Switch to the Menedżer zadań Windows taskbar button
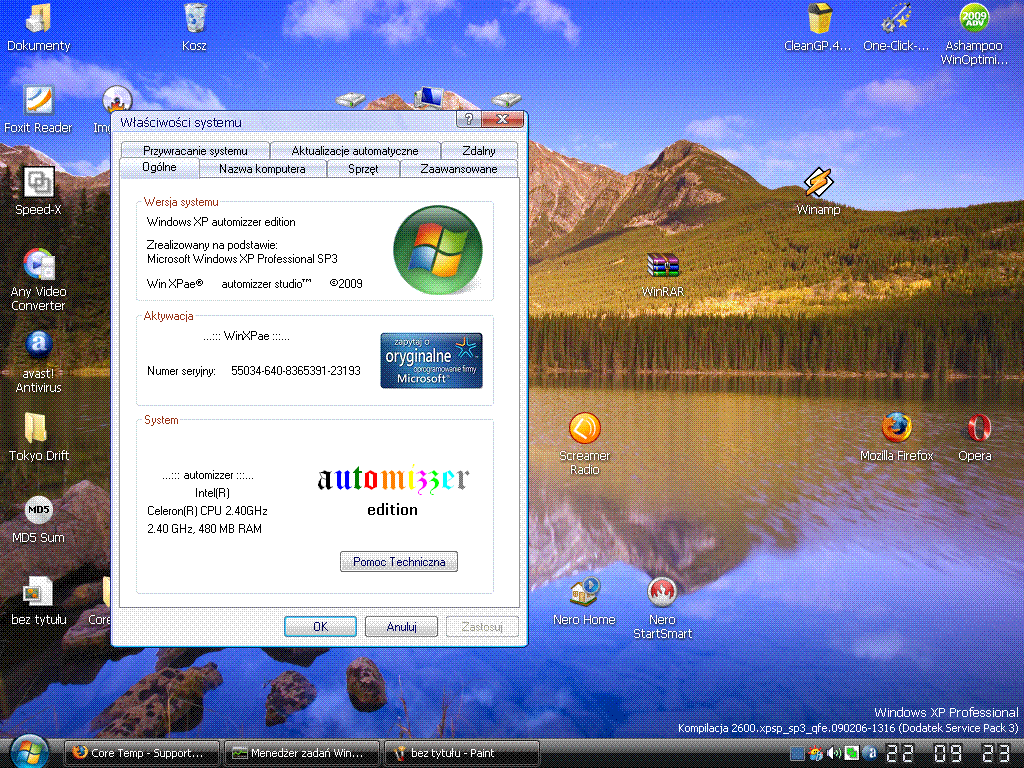The height and width of the screenshot is (768, 1024). coord(302,753)
